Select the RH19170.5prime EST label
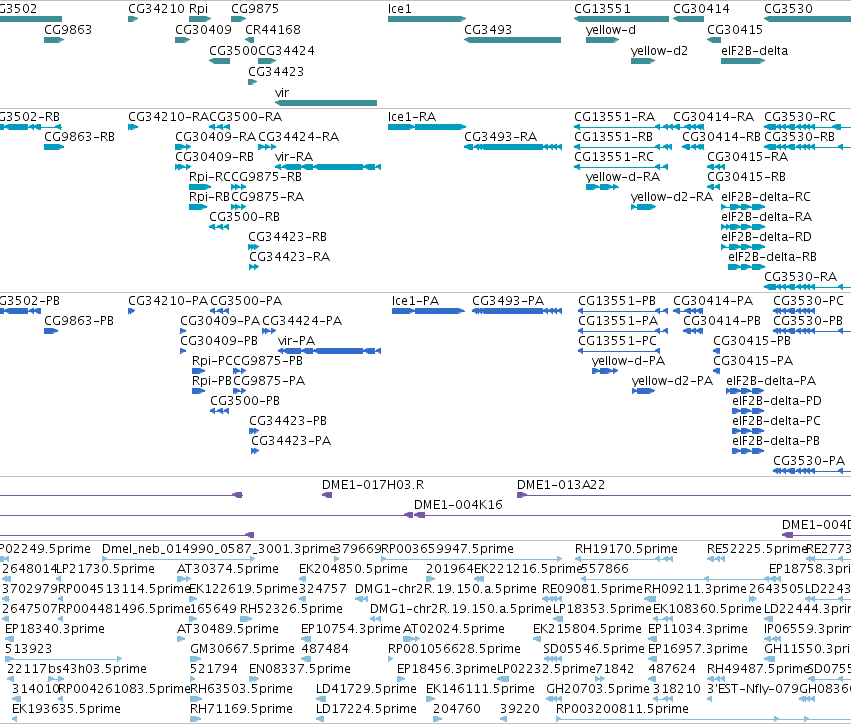 tap(626, 549)
